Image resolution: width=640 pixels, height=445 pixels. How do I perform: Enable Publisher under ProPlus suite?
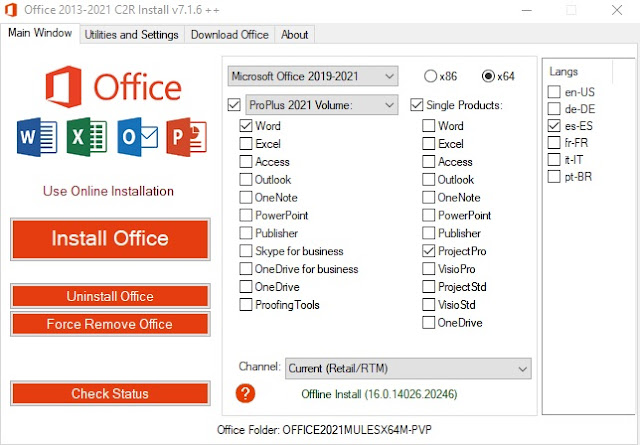tap(246, 233)
